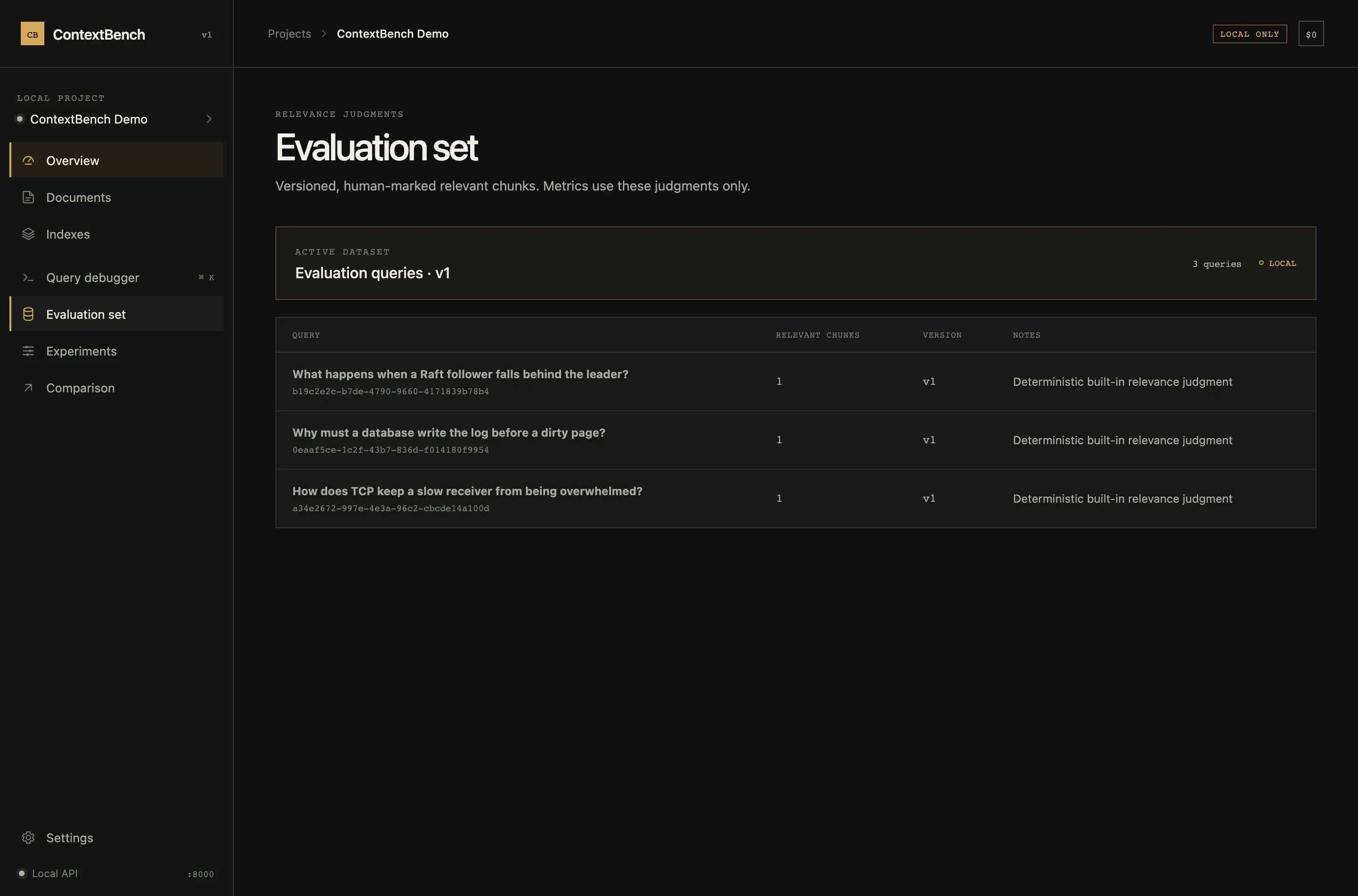1358x896 pixels.
Task: Select the Raft follower query row
Action: 795,381
